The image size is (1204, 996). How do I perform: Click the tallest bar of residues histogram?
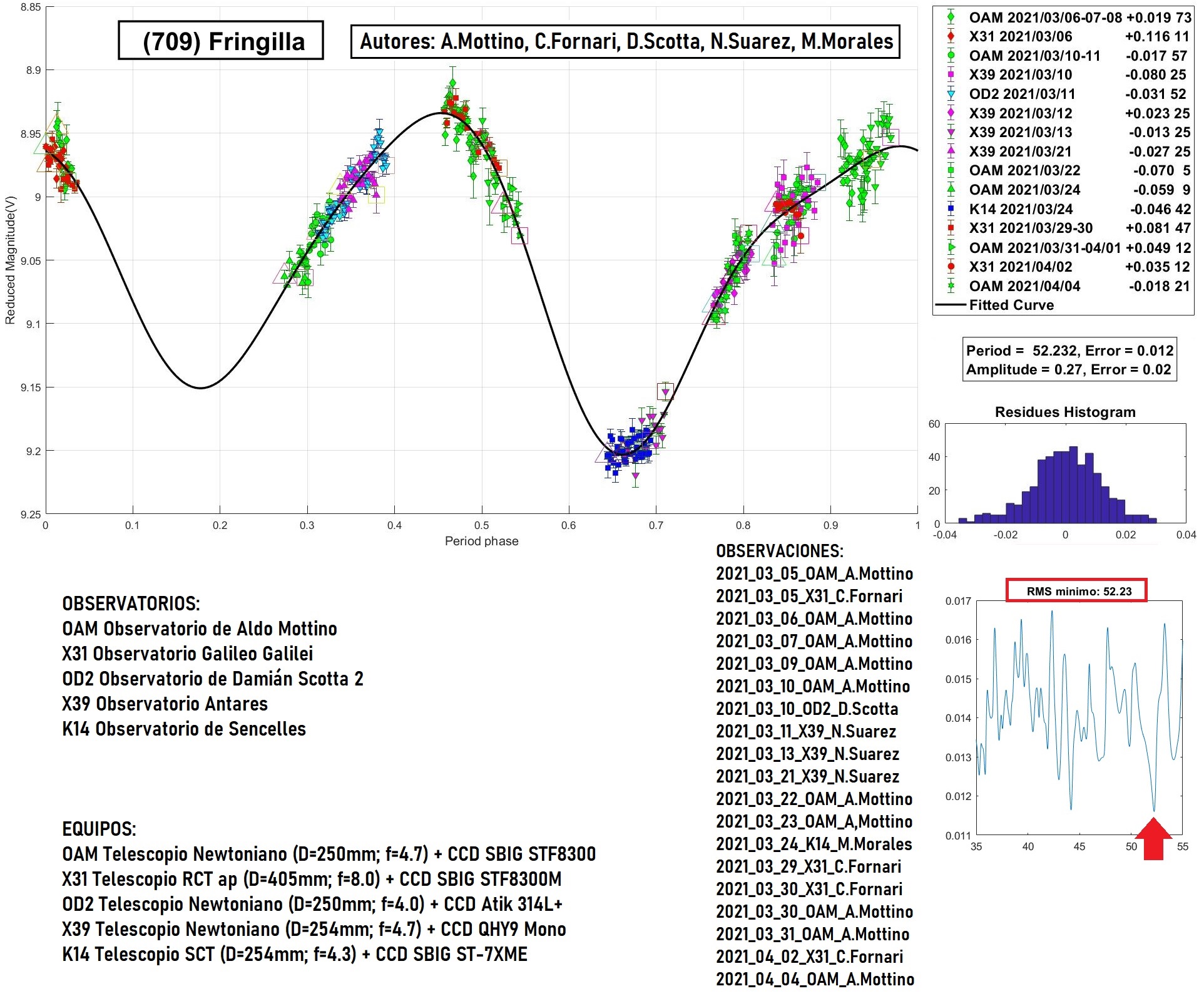[x=1073, y=485]
